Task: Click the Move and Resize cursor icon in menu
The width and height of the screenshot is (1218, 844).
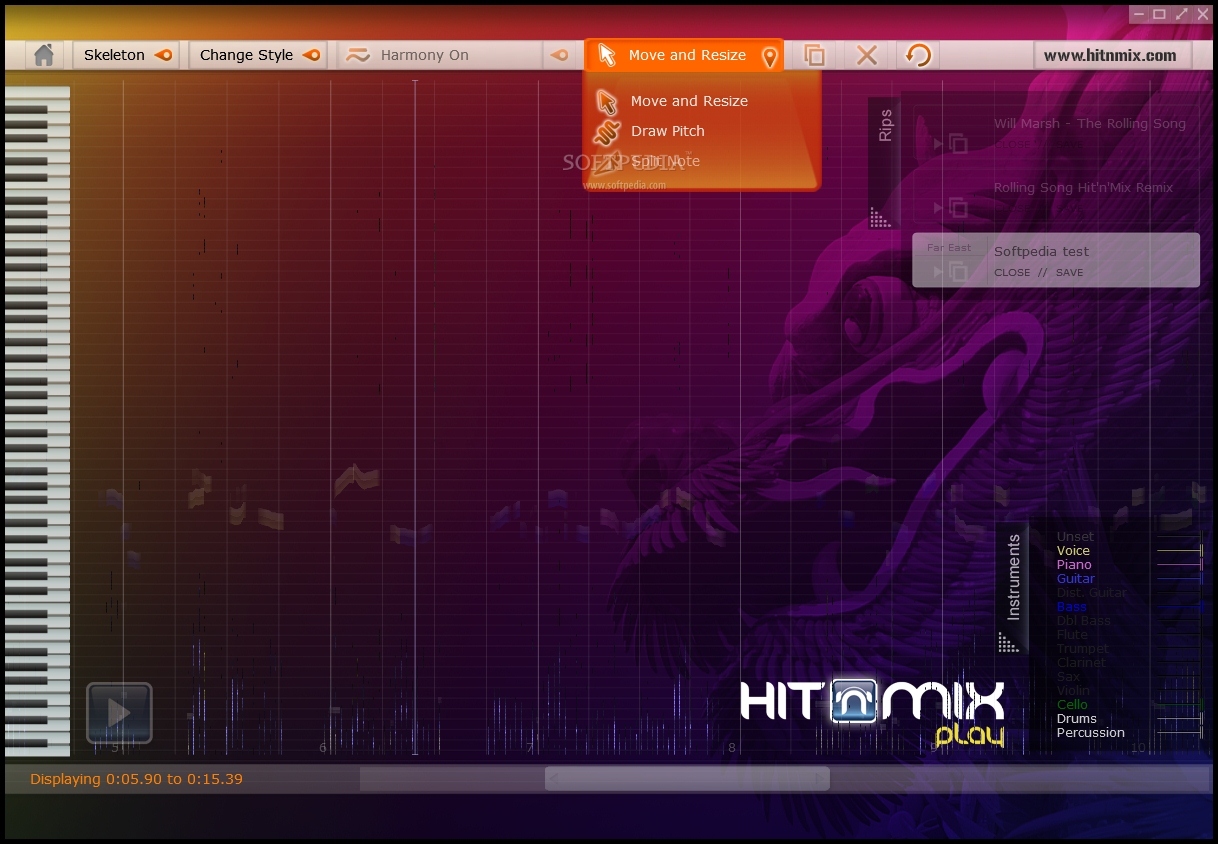Action: click(x=606, y=101)
